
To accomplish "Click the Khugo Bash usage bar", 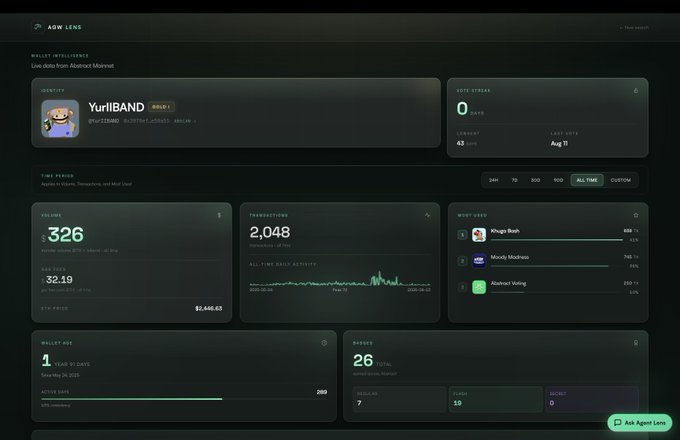I will click(x=556, y=240).
